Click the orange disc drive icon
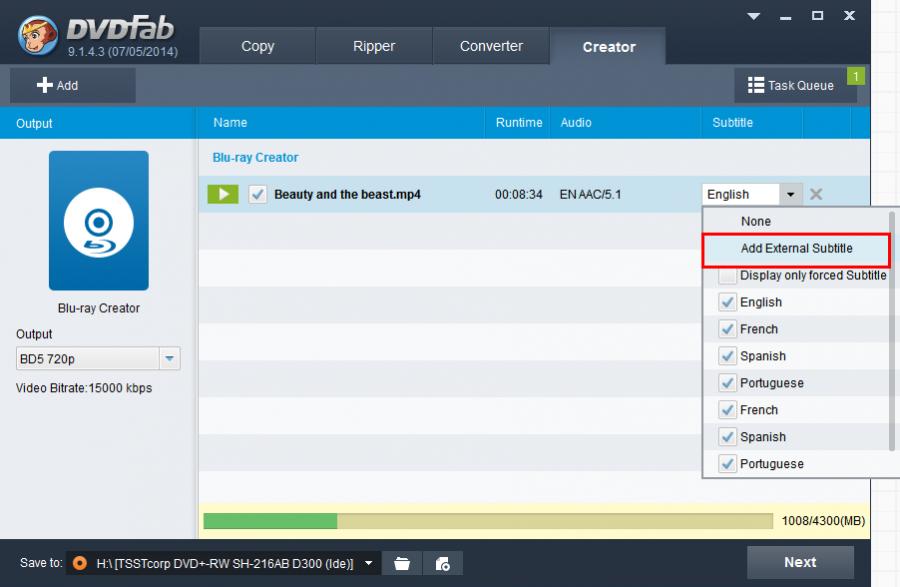The height and width of the screenshot is (587, 900). point(80,563)
